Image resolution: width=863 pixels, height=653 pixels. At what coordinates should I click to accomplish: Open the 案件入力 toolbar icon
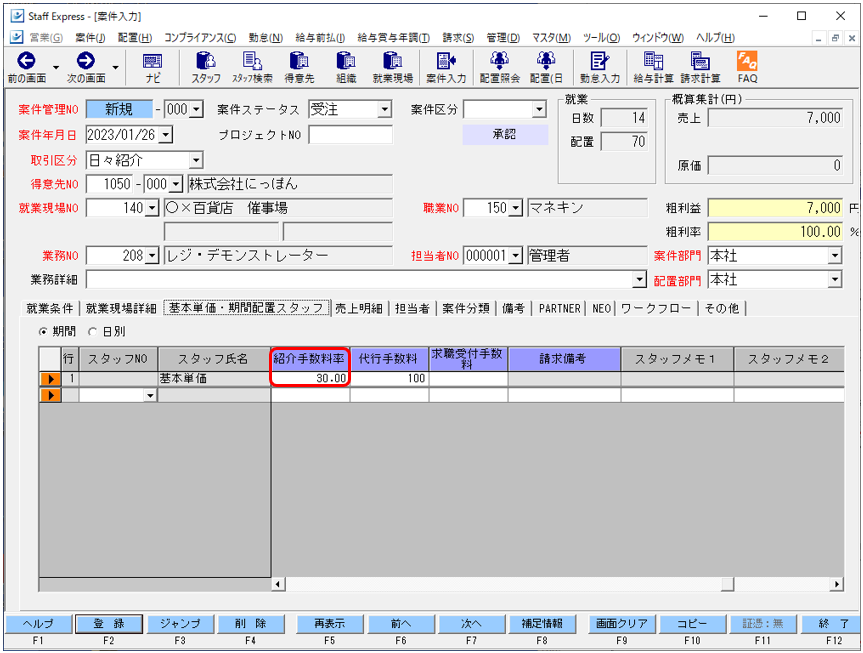click(x=446, y=61)
